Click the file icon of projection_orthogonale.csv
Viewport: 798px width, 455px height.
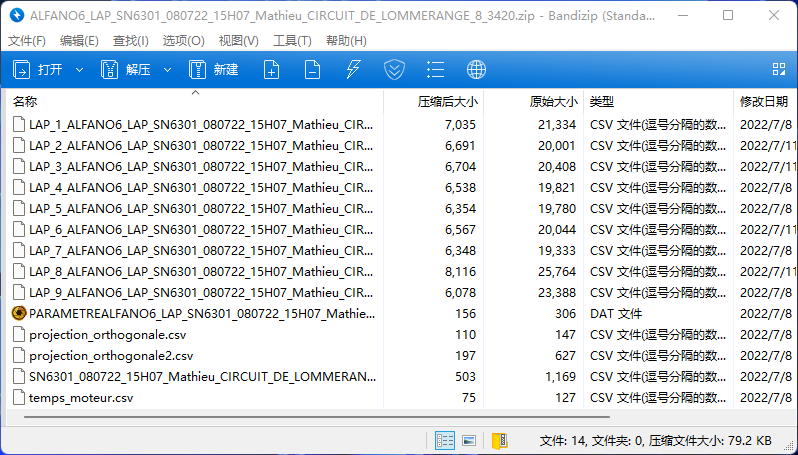pyautogui.click(x=19, y=335)
